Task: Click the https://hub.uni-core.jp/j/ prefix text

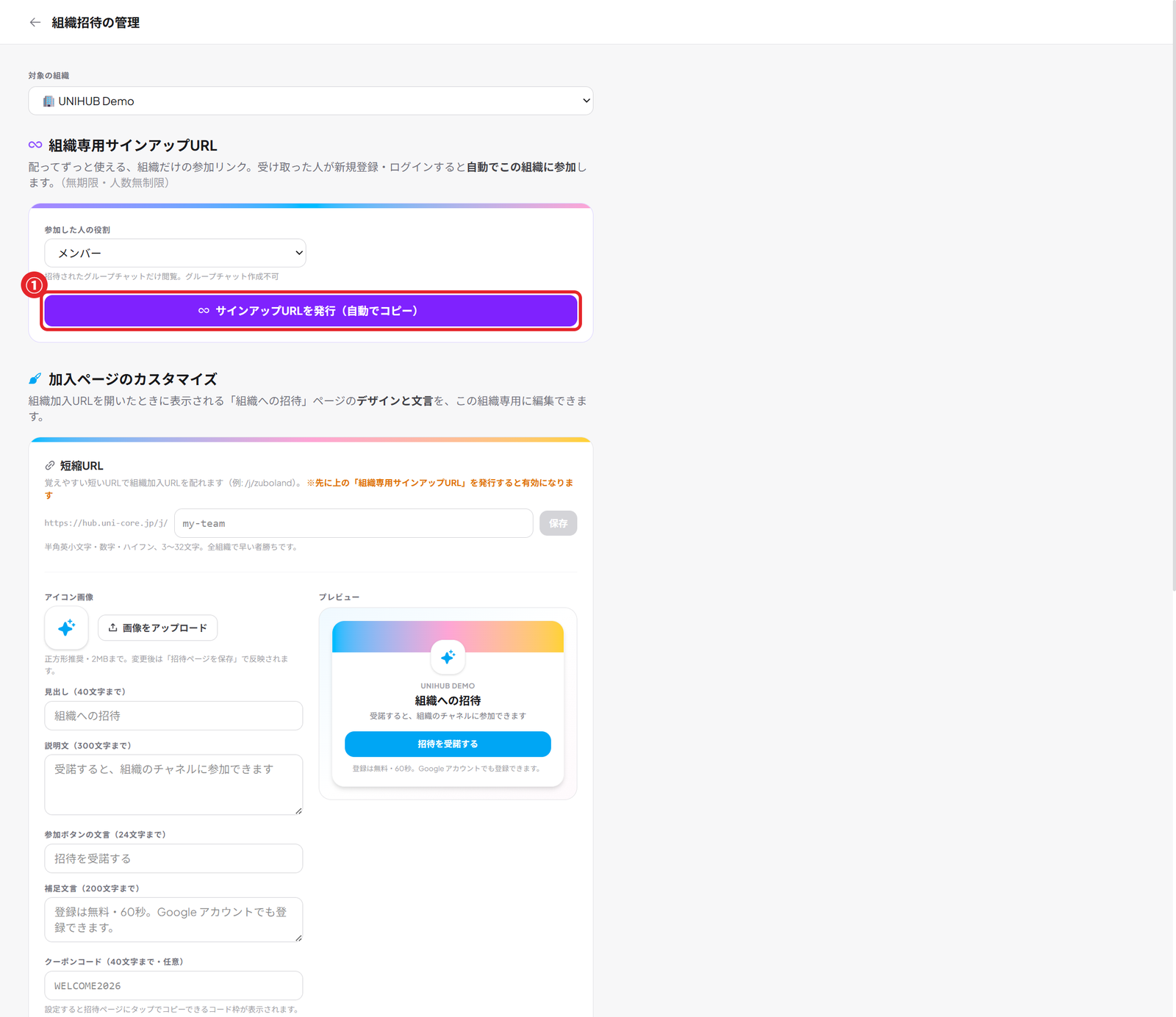Action: point(106,523)
